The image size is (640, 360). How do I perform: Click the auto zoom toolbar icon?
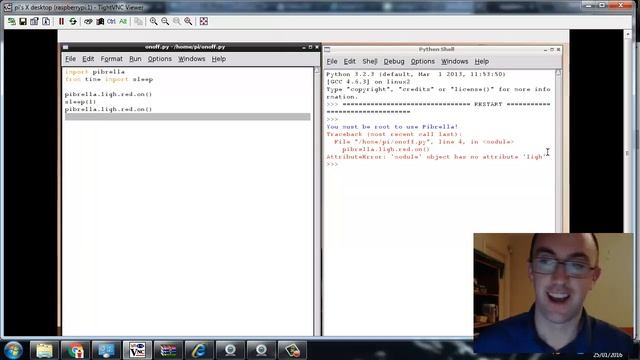pos(188,21)
